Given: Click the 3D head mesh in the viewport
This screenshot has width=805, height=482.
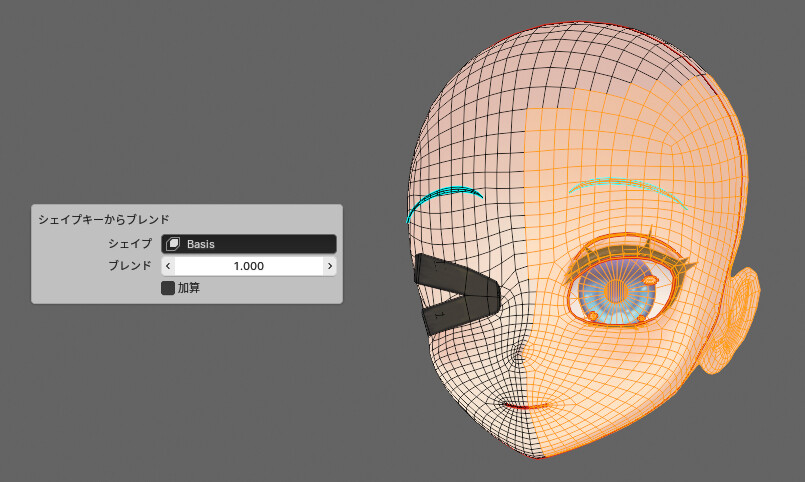Looking at the screenshot, I should click(x=584, y=241).
